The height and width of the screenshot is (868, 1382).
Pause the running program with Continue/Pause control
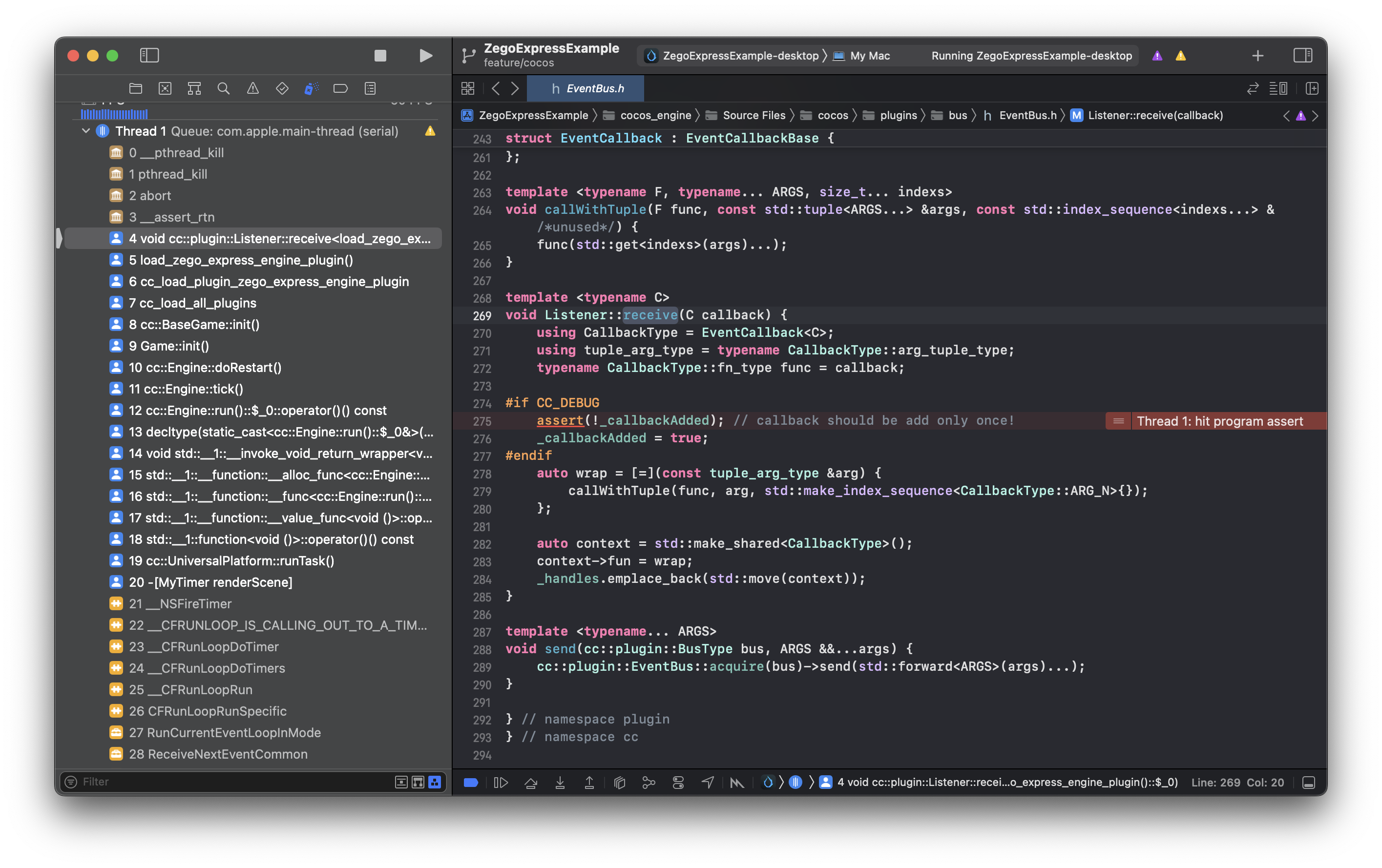point(501,782)
